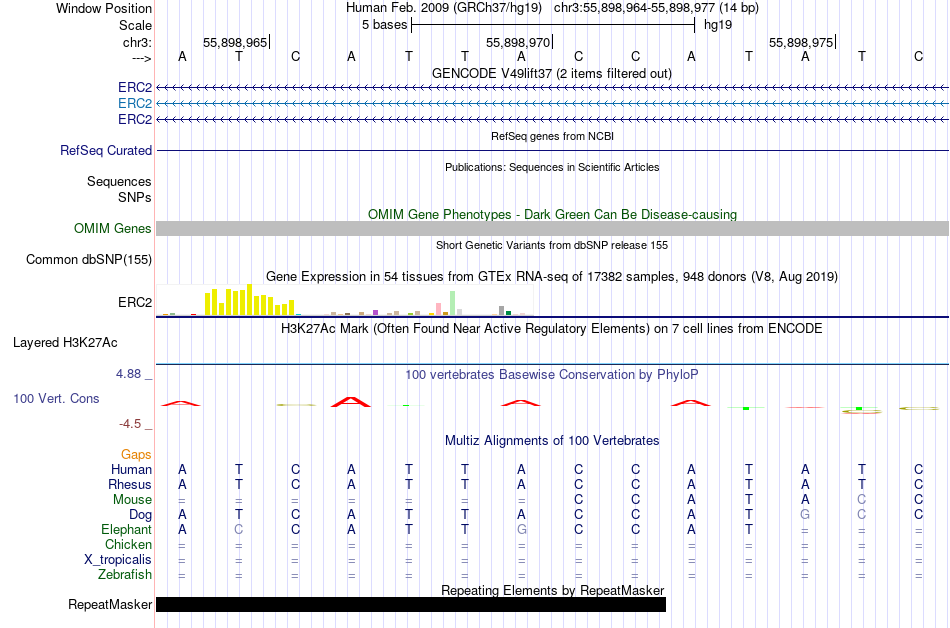Open the GENCODE V49lift37 track title
This screenshot has width=950, height=628.
552,74
